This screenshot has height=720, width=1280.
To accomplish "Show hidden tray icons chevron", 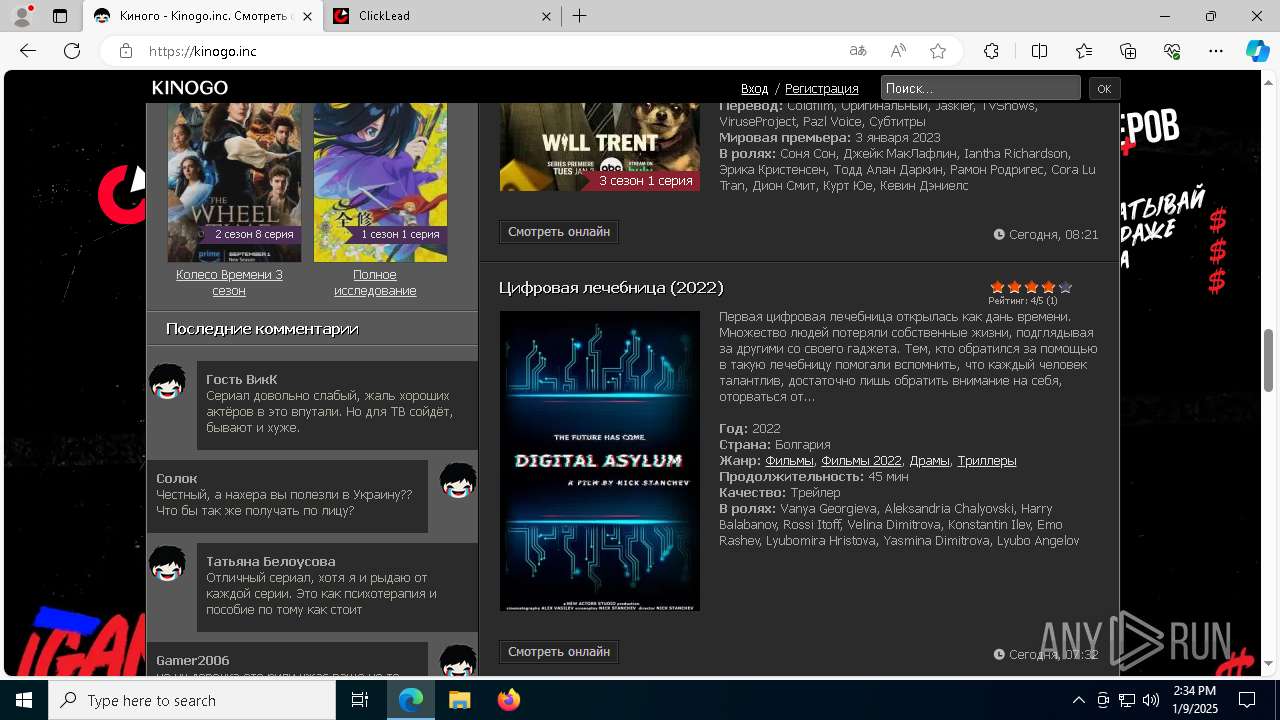I will (x=1078, y=700).
